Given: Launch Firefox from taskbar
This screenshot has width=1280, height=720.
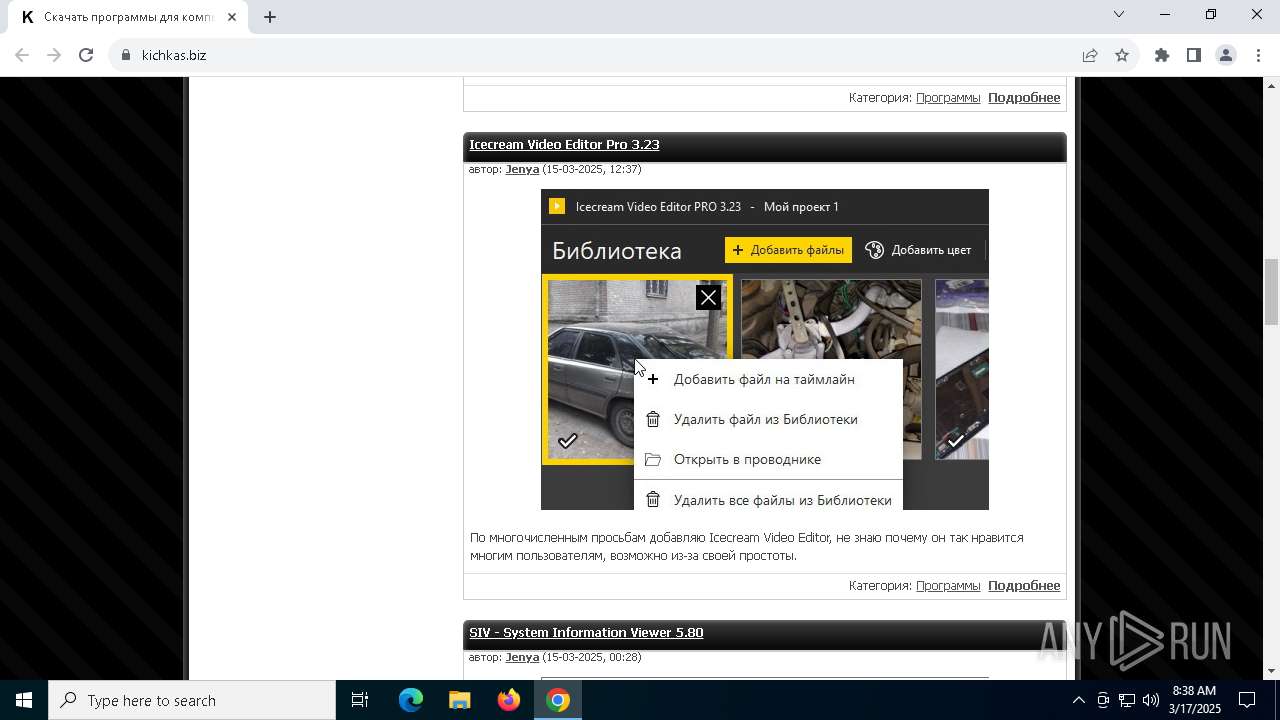Looking at the screenshot, I should [509, 700].
